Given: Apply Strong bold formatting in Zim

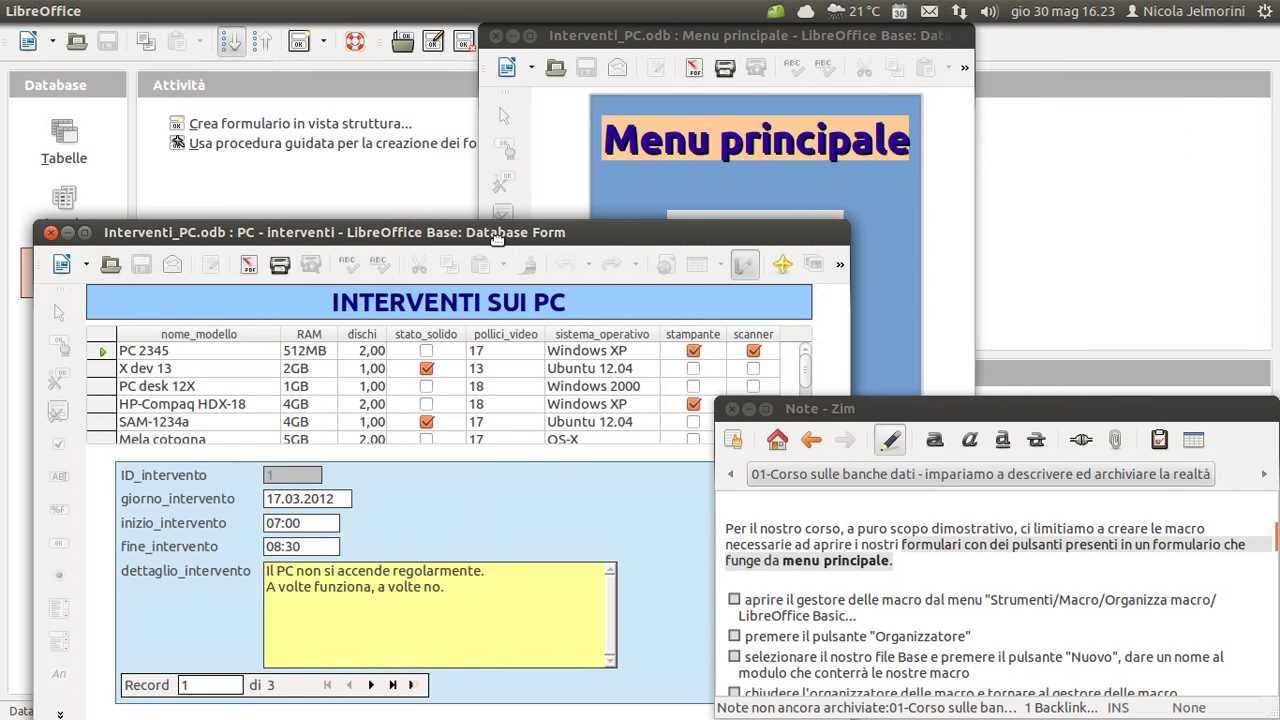Looking at the screenshot, I should [x=935, y=439].
